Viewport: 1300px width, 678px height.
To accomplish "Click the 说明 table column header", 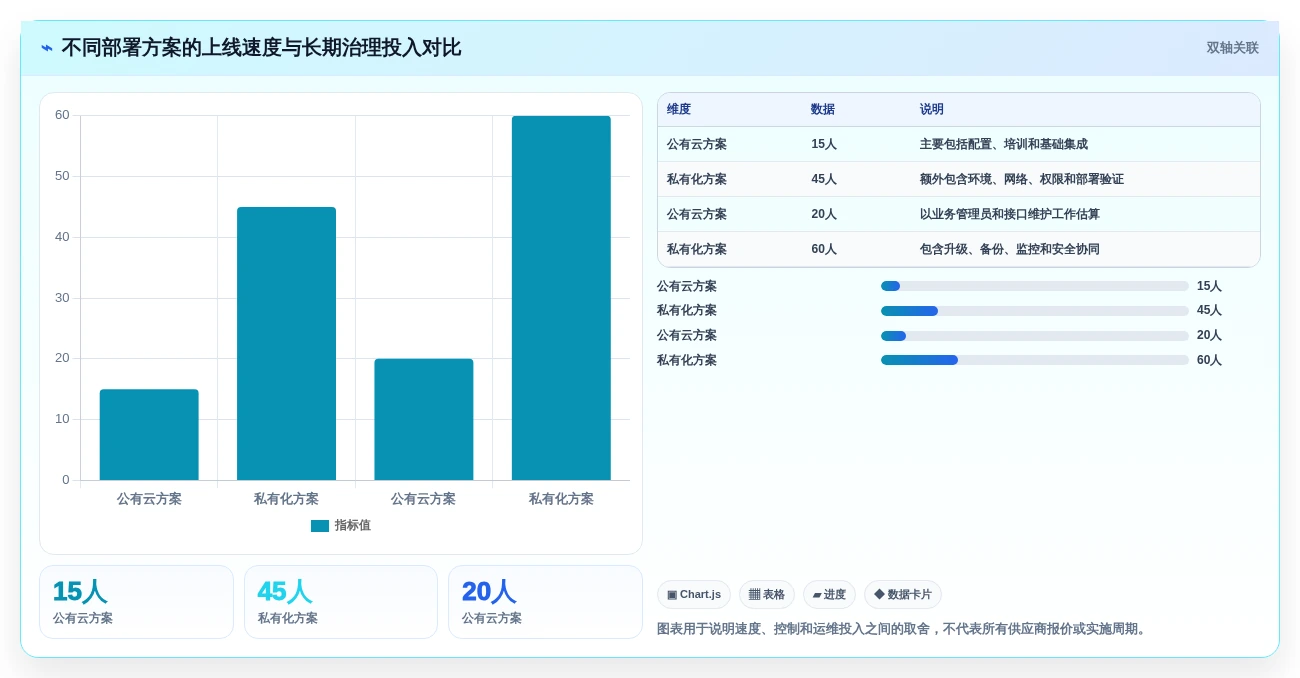I will point(932,110).
